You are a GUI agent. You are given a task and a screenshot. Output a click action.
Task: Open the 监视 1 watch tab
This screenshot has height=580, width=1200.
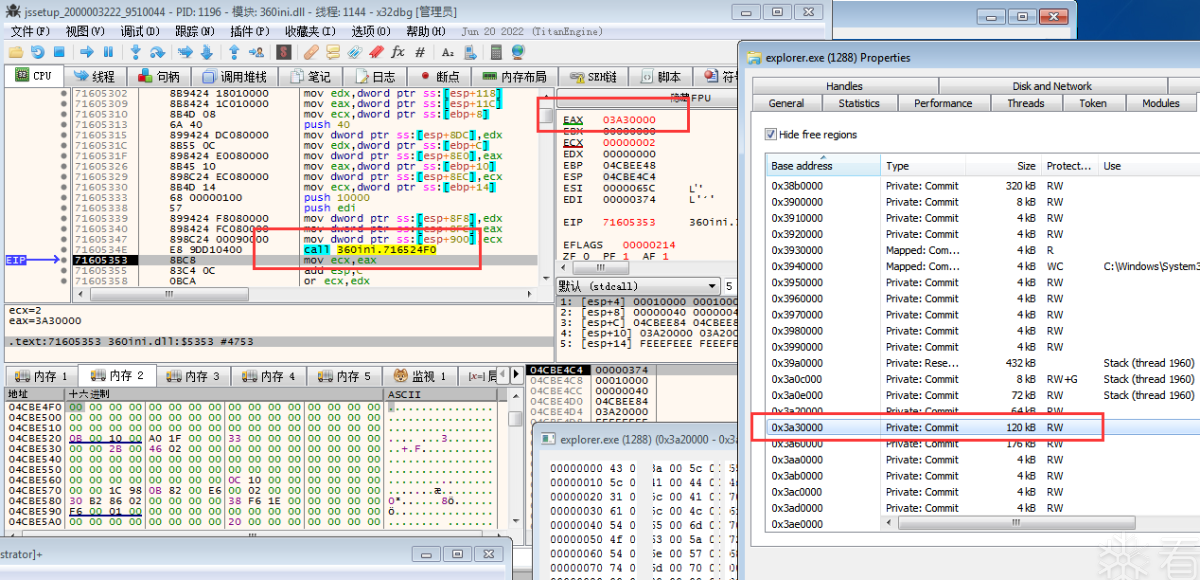pyautogui.click(x=420, y=376)
